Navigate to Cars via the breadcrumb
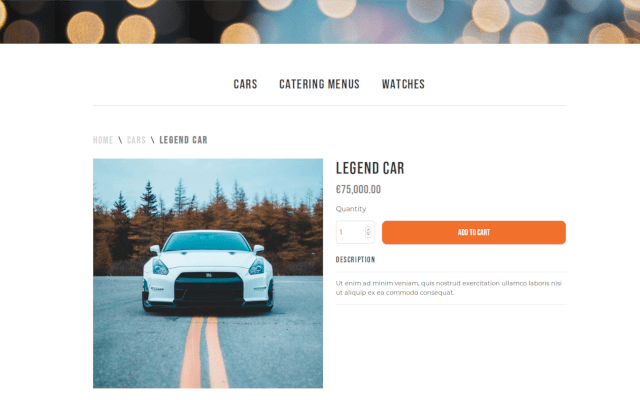 pos(136,140)
